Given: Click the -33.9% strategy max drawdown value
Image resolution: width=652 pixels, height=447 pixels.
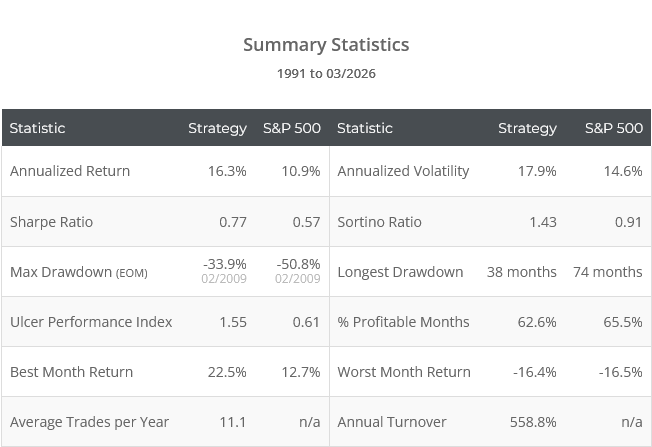Looking at the screenshot, I should tap(225, 265).
